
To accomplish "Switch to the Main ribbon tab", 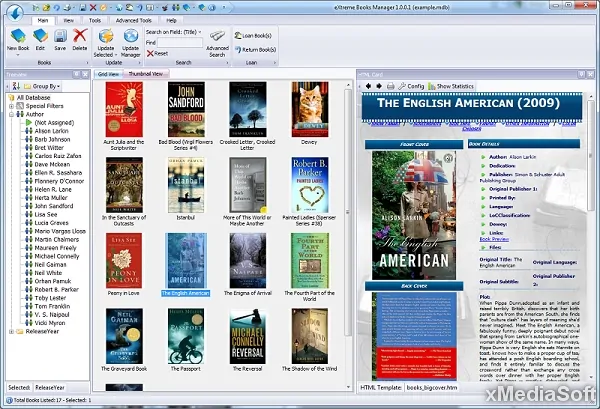I will coord(43,20).
